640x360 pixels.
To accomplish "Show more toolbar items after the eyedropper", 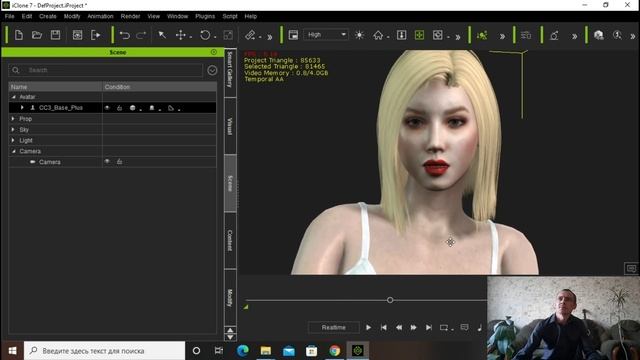I will click(270, 37).
